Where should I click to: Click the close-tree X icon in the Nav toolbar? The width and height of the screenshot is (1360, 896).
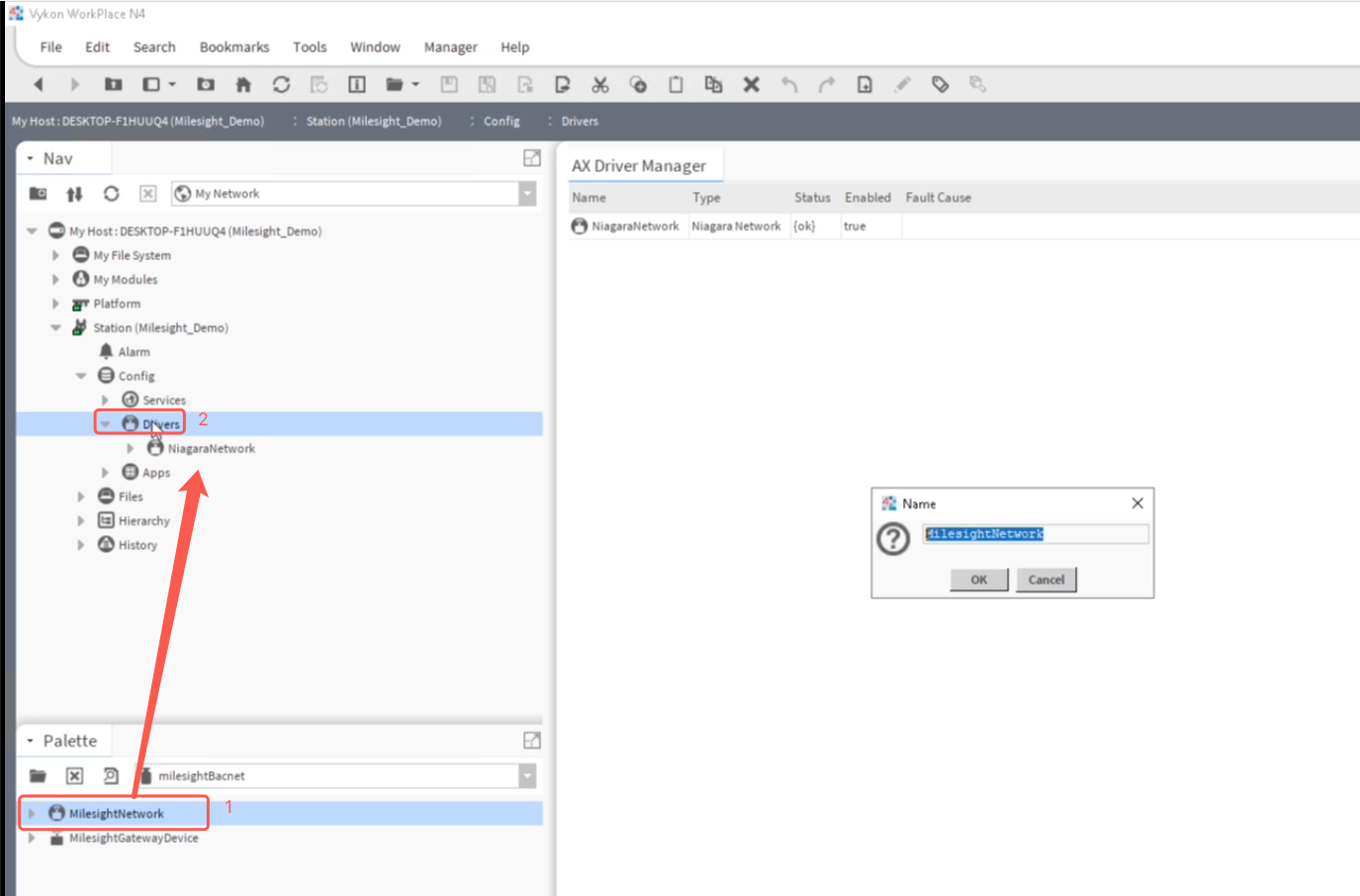coord(147,194)
